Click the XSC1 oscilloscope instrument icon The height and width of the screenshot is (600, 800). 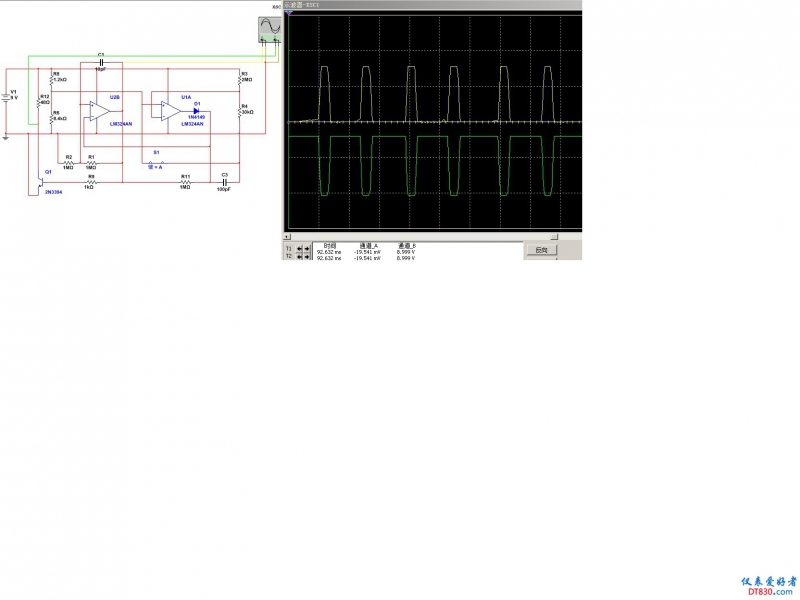269,28
